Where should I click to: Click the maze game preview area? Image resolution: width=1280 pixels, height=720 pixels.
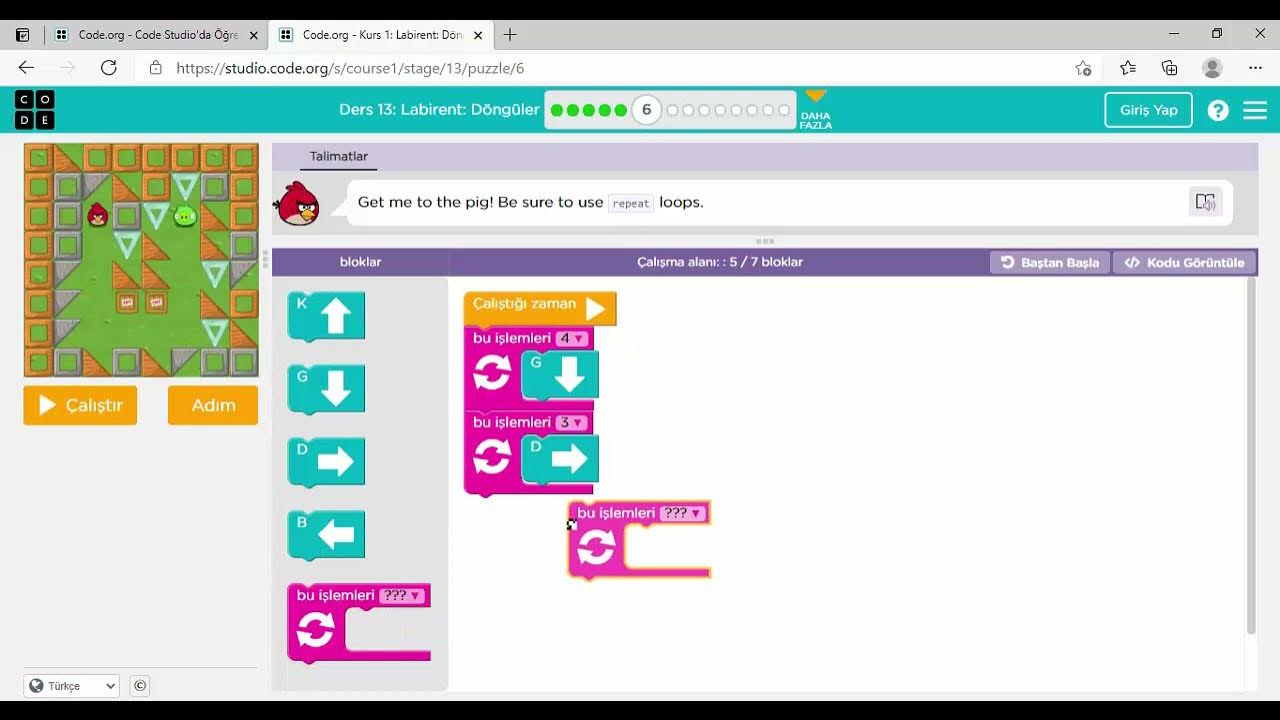click(141, 260)
